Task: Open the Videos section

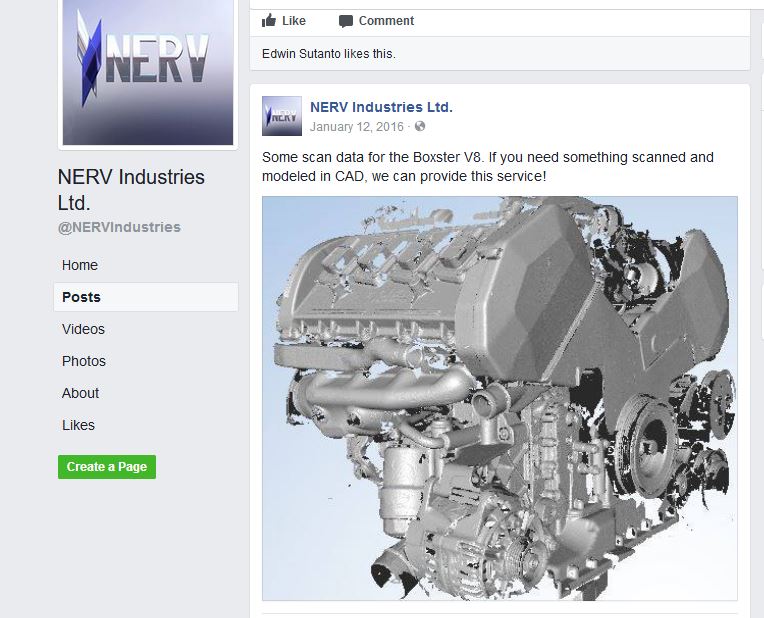Action: coord(83,329)
